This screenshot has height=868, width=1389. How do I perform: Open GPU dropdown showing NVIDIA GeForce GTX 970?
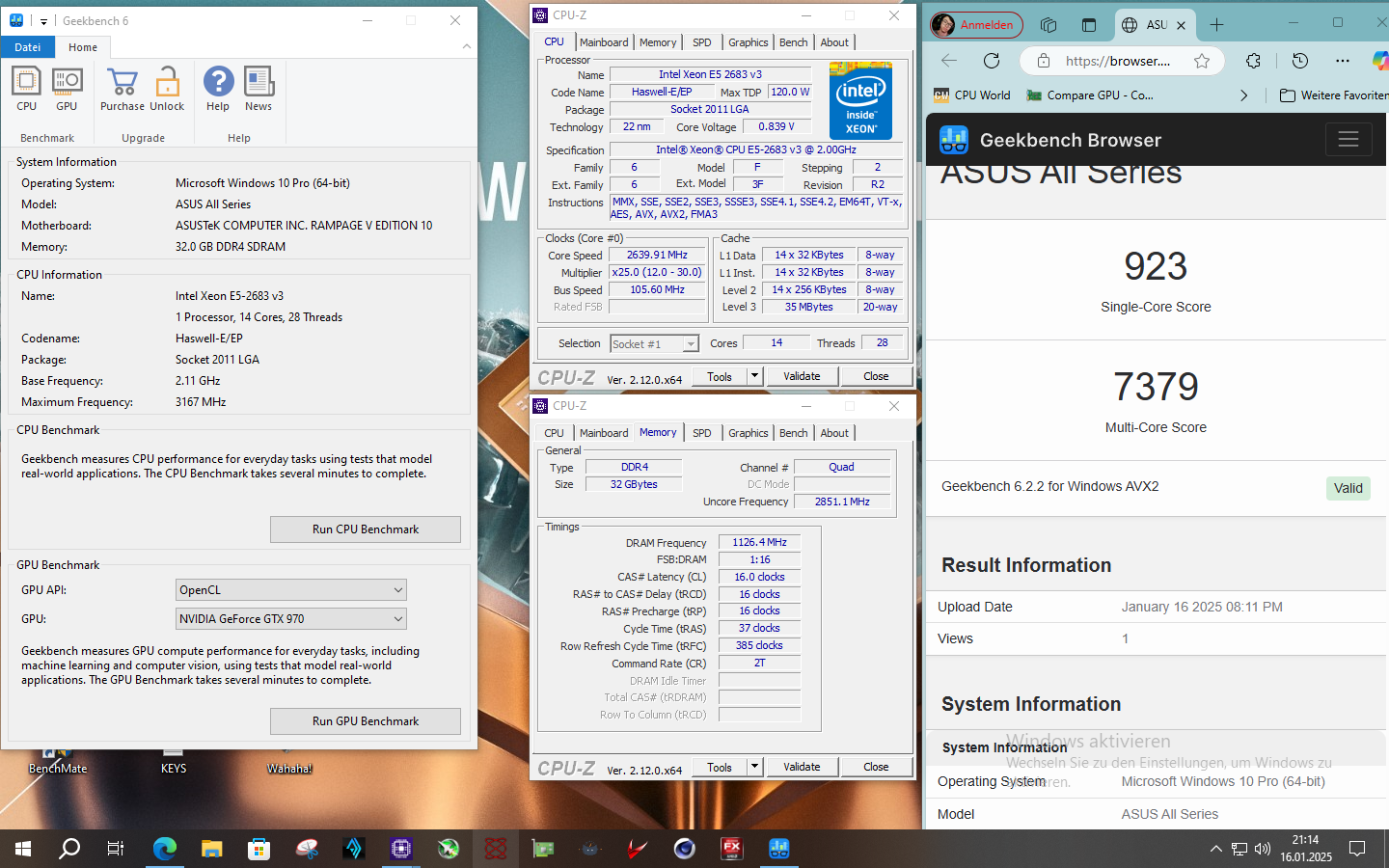click(291, 618)
